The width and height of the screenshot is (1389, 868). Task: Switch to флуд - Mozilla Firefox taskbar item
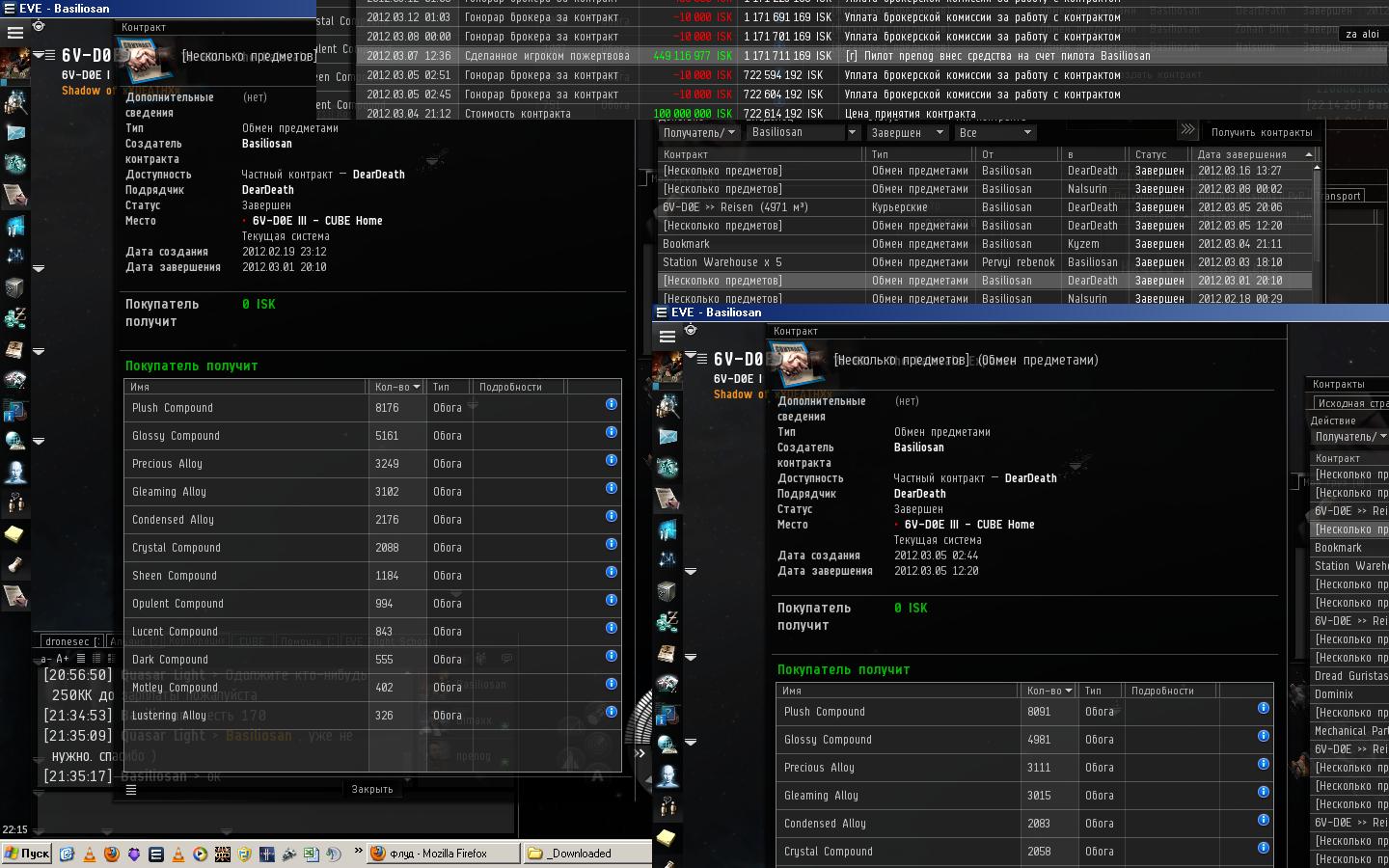coord(443,854)
